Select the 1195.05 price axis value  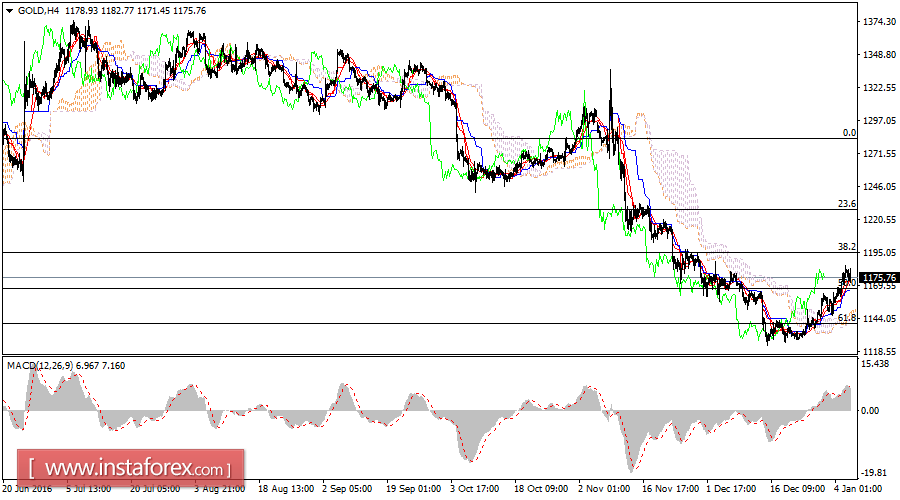click(879, 253)
